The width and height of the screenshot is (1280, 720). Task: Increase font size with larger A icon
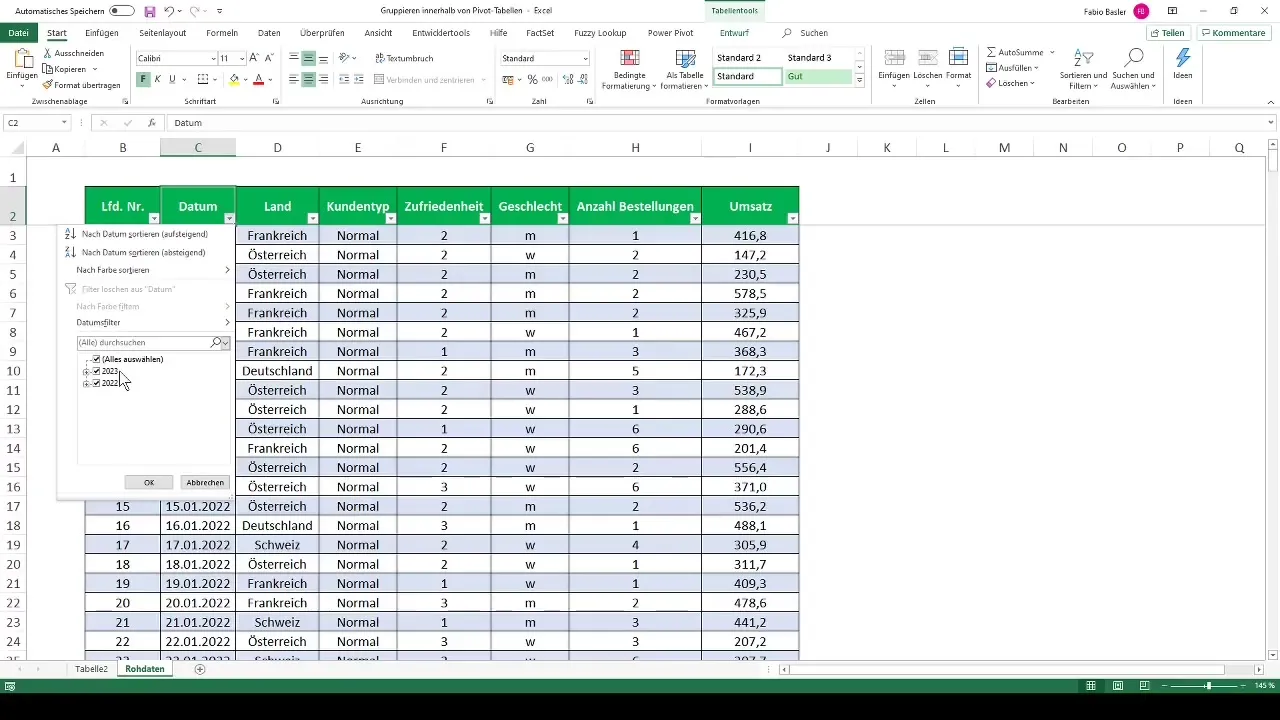pyautogui.click(x=254, y=58)
